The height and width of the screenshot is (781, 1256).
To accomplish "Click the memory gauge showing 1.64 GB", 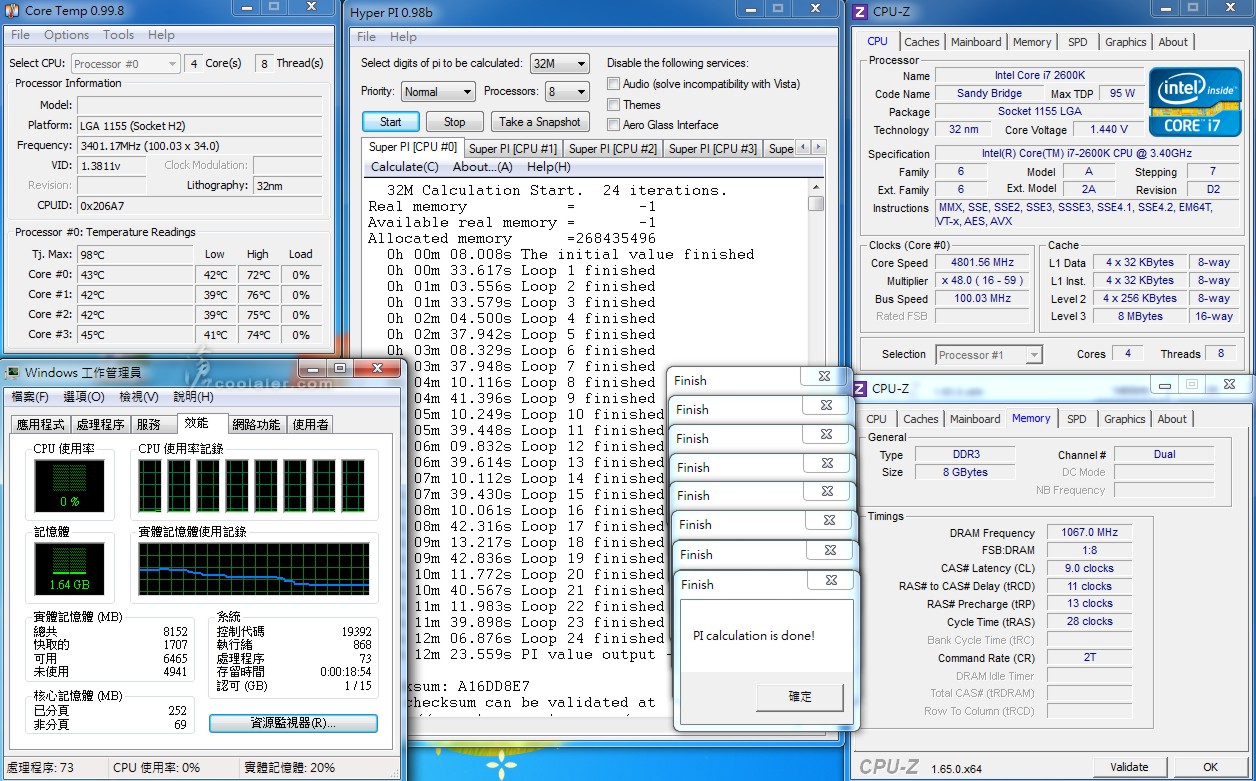I will pyautogui.click(x=69, y=570).
